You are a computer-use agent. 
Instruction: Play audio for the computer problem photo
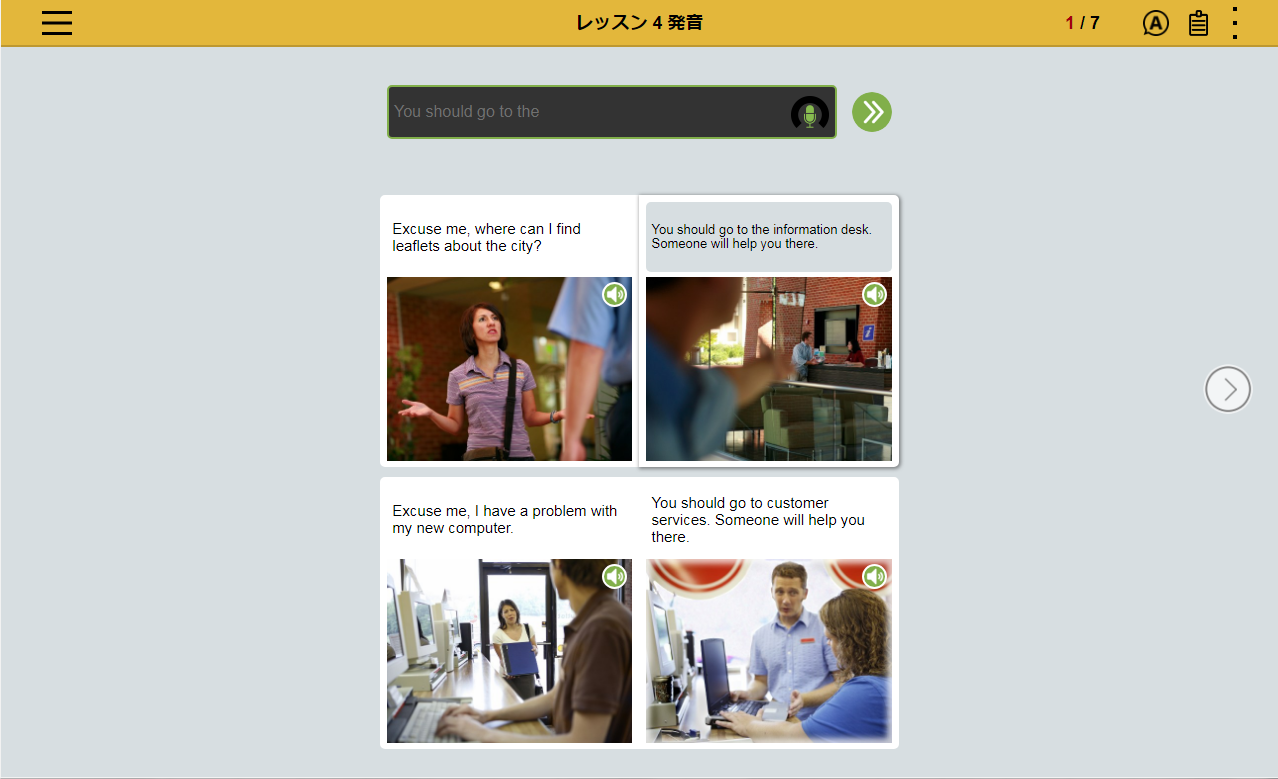click(614, 576)
